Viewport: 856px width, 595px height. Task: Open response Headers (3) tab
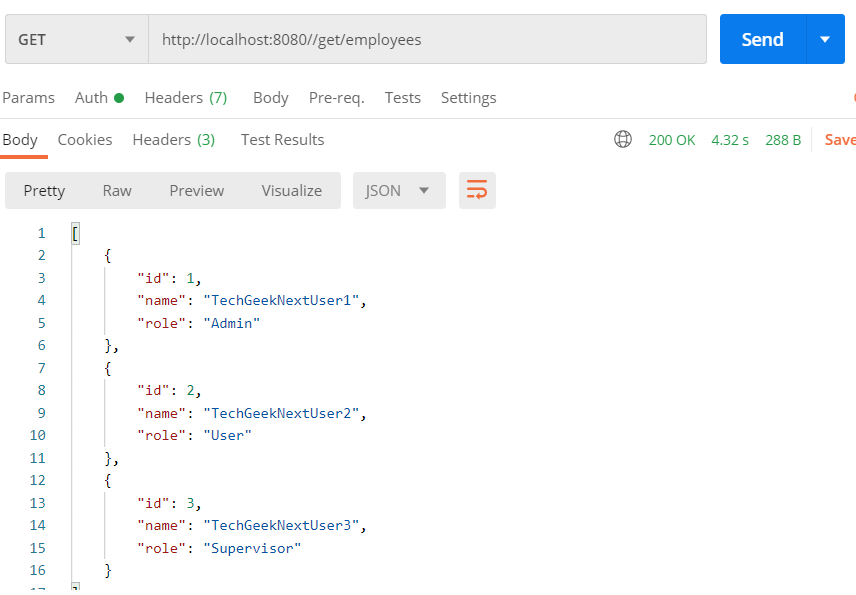174,140
